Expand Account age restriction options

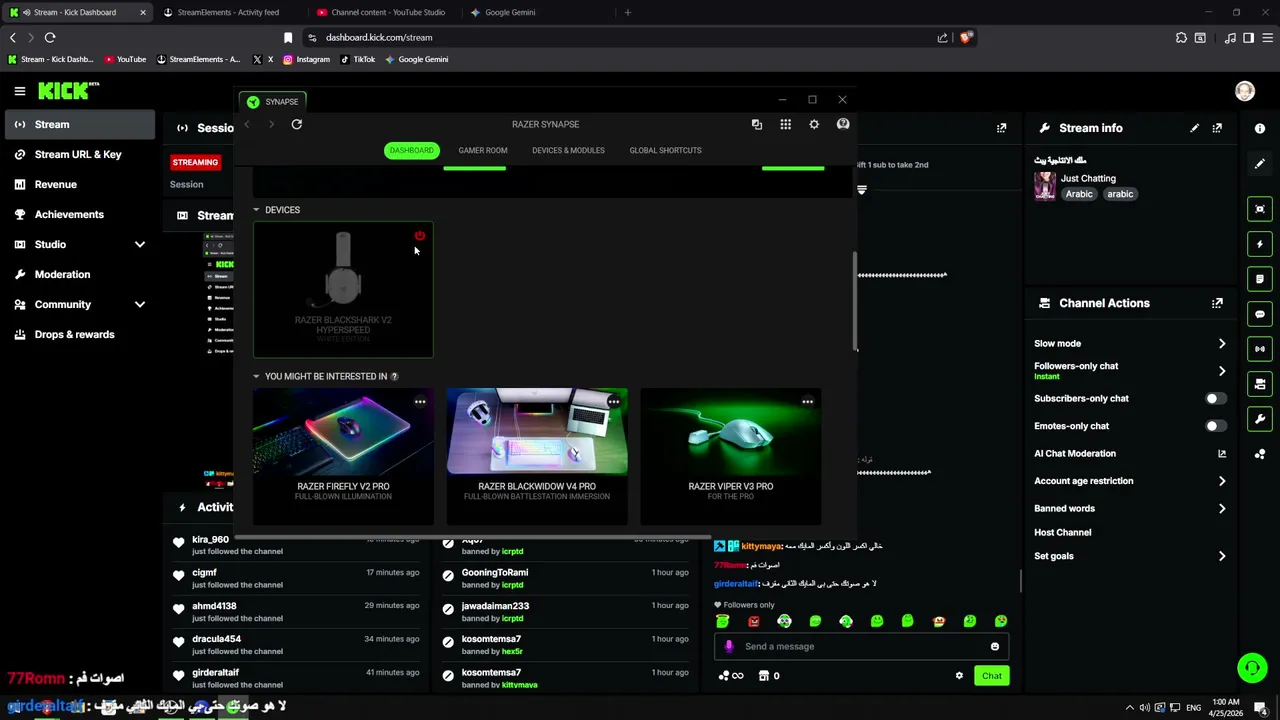tap(1222, 481)
